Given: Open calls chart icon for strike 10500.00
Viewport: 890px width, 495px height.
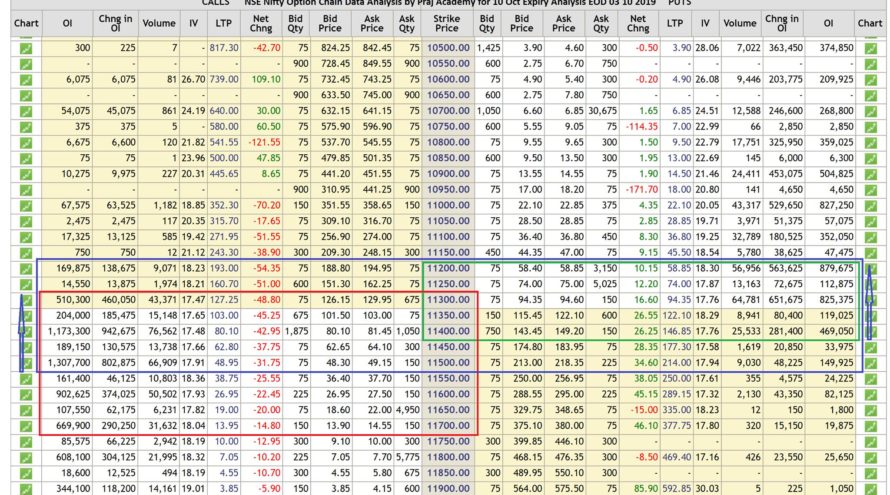Looking at the screenshot, I should tap(26, 48).
